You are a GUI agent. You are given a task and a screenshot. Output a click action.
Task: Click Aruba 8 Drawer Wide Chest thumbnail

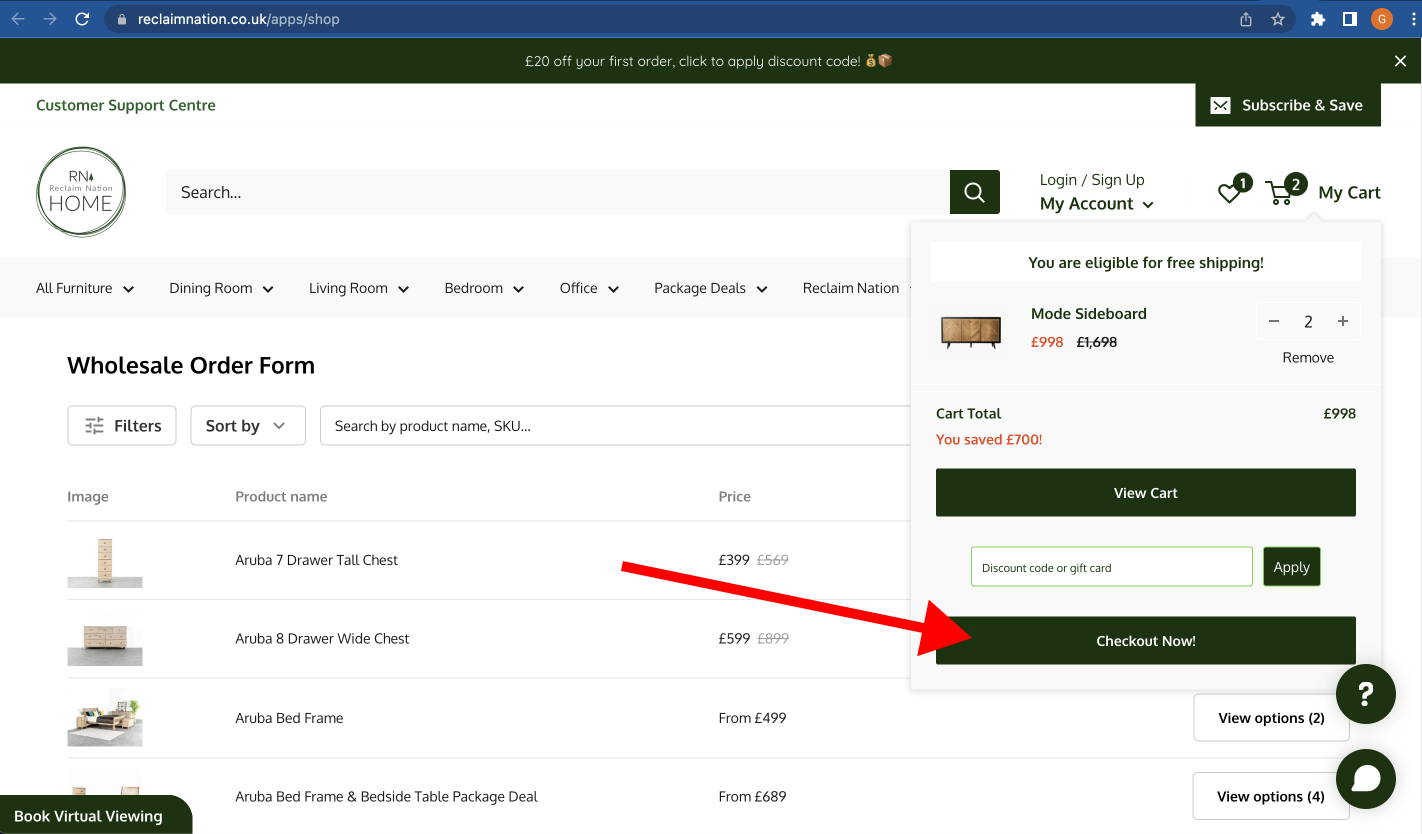coord(105,640)
